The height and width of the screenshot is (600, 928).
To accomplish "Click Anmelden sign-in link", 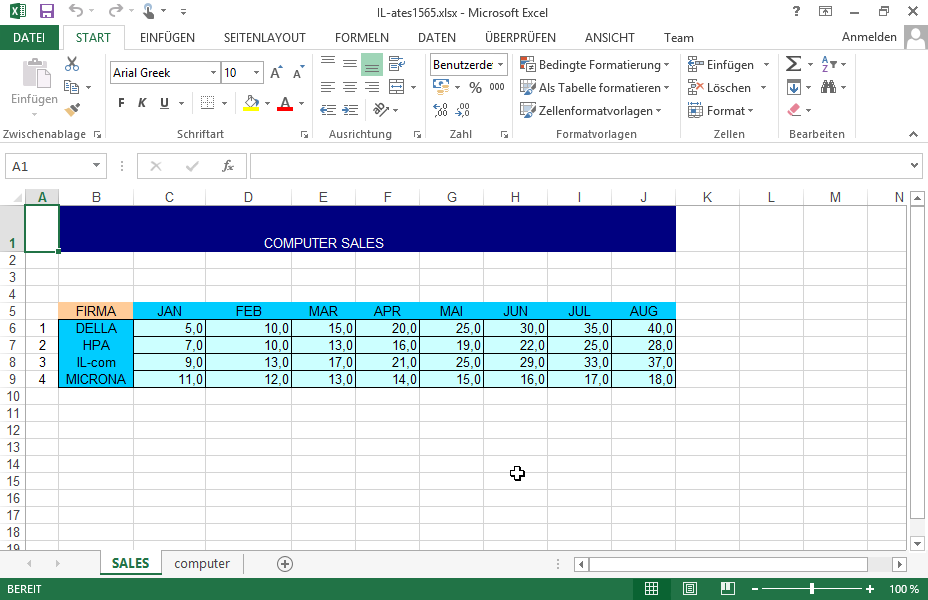I will 869,37.
